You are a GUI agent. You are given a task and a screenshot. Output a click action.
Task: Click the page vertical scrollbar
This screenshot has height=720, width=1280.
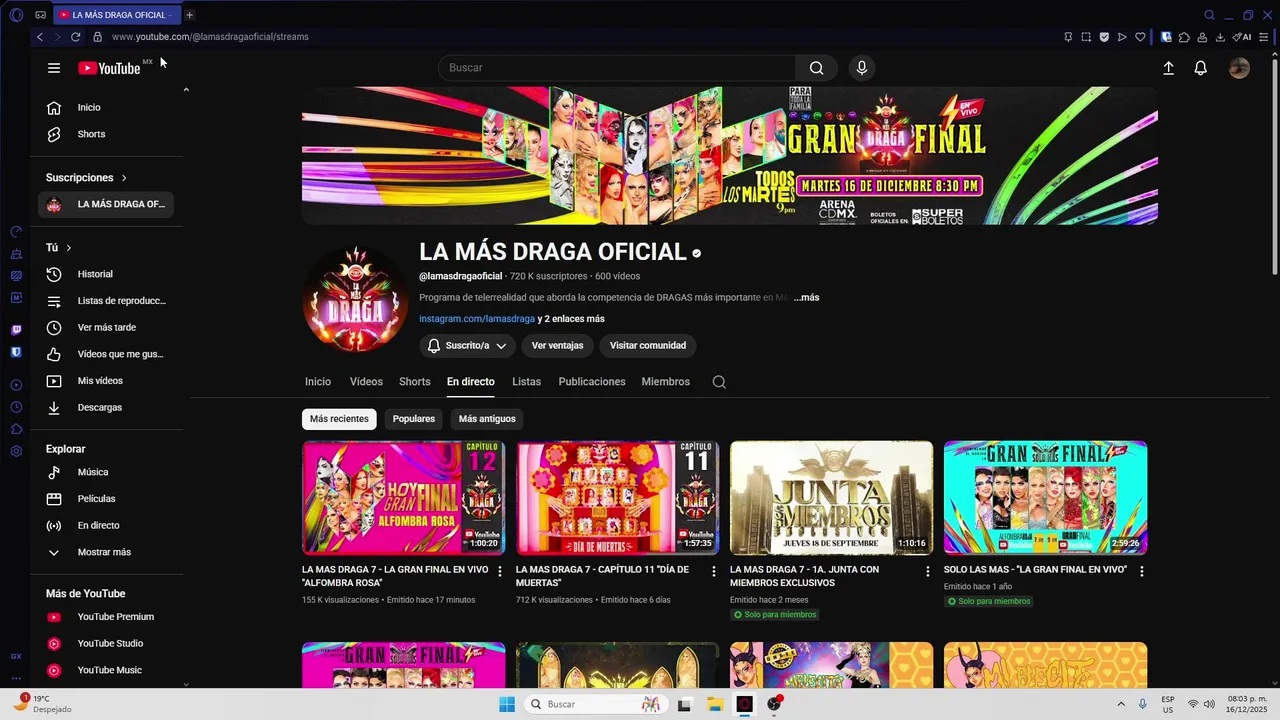click(1274, 165)
